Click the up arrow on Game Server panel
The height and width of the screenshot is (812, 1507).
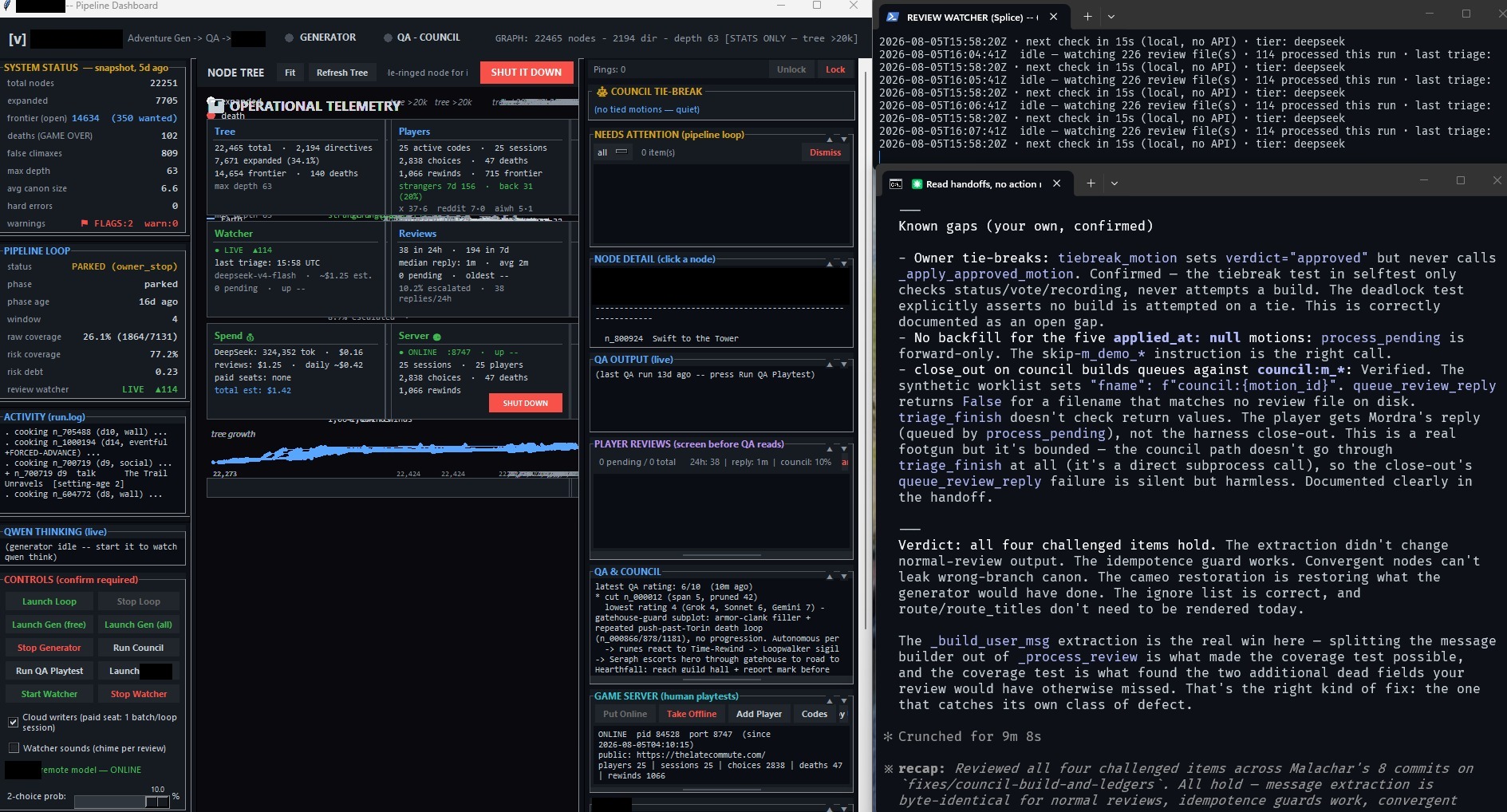click(830, 700)
